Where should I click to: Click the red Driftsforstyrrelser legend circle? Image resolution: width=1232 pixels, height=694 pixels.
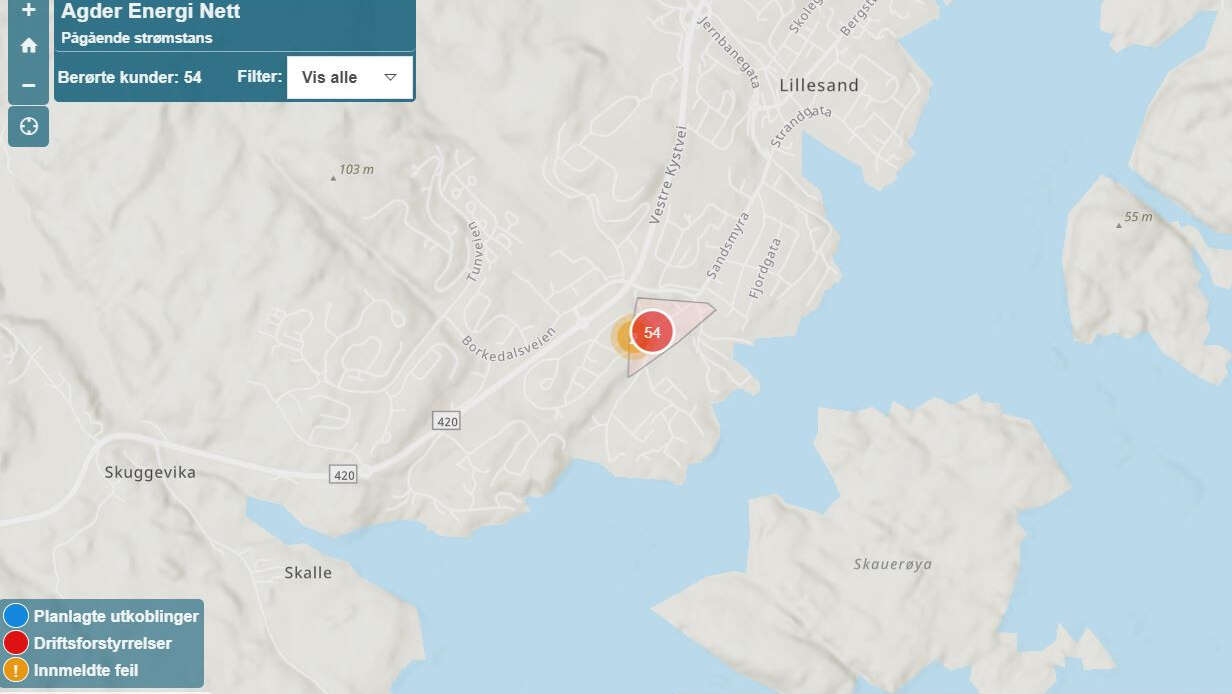point(16,643)
